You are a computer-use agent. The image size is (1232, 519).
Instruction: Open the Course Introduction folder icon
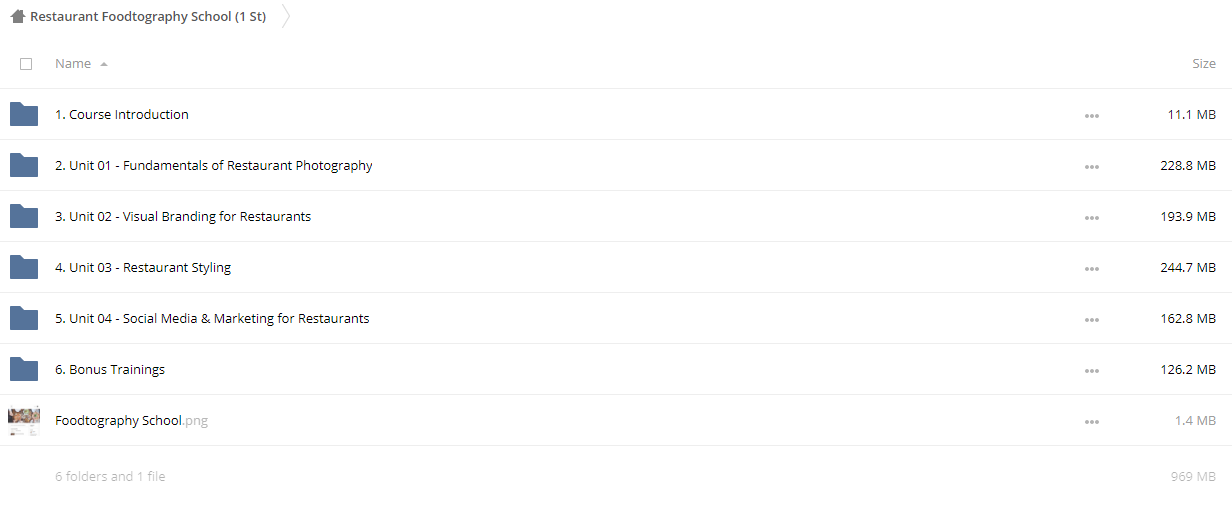24,114
